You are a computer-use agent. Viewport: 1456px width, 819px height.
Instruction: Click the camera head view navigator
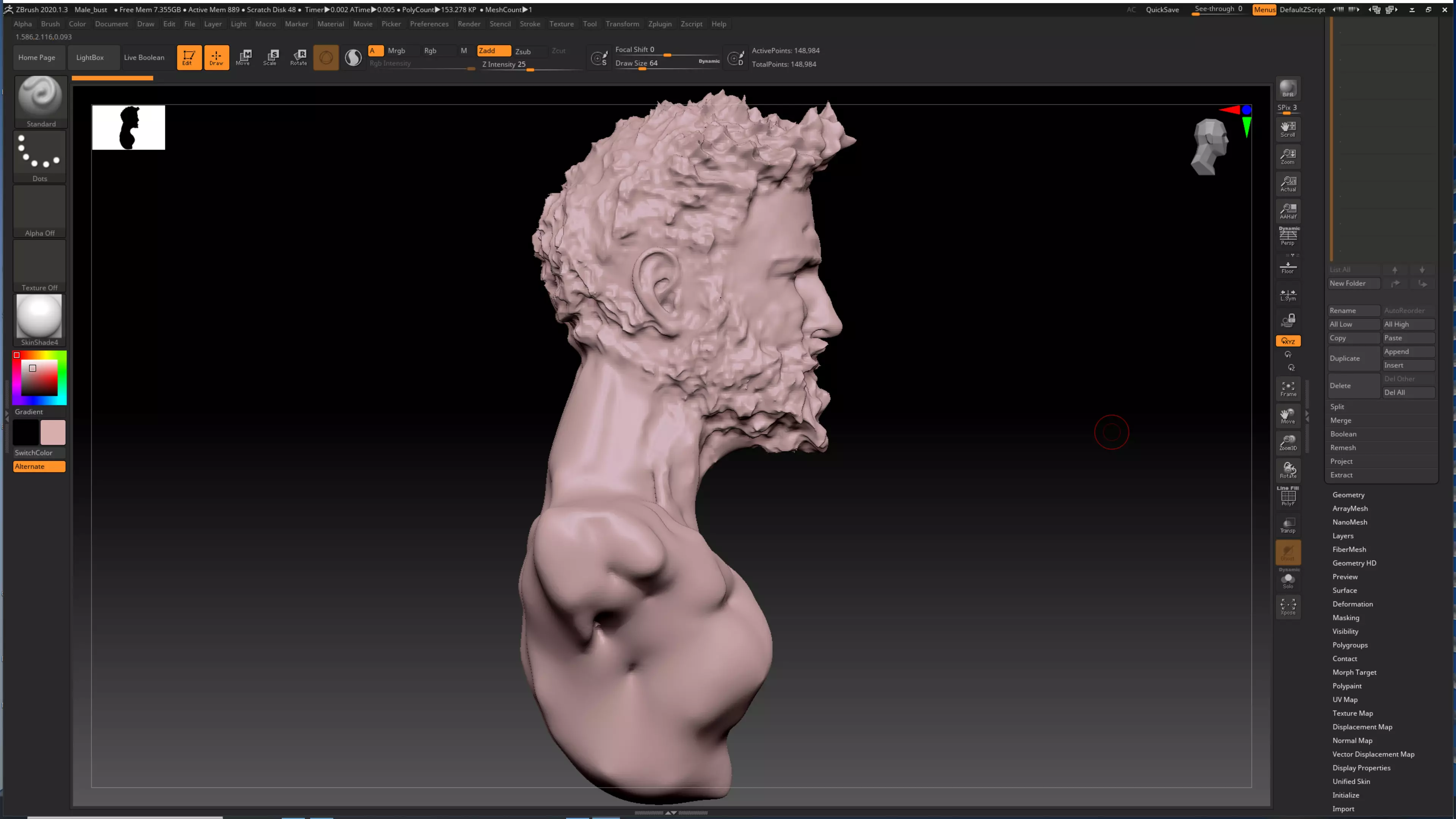click(1210, 147)
